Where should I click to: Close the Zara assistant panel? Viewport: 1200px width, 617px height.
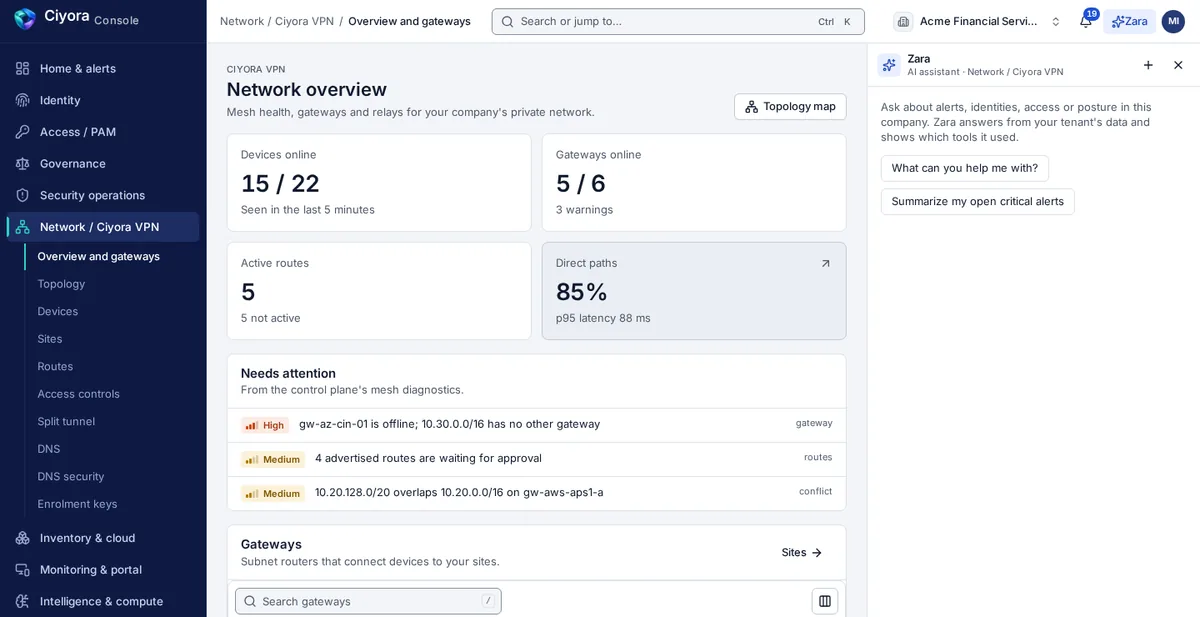click(1178, 65)
